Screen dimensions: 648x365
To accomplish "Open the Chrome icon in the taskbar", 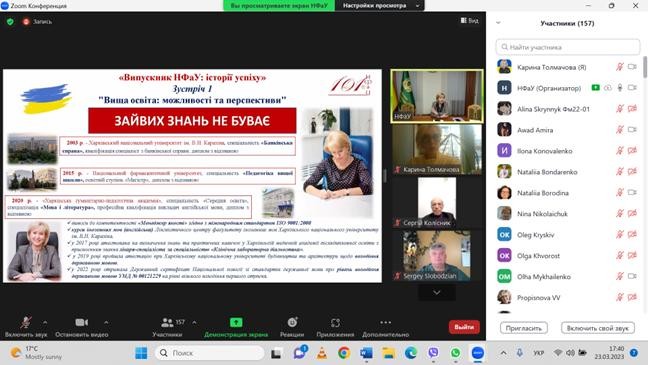I will pyautogui.click(x=343, y=353).
